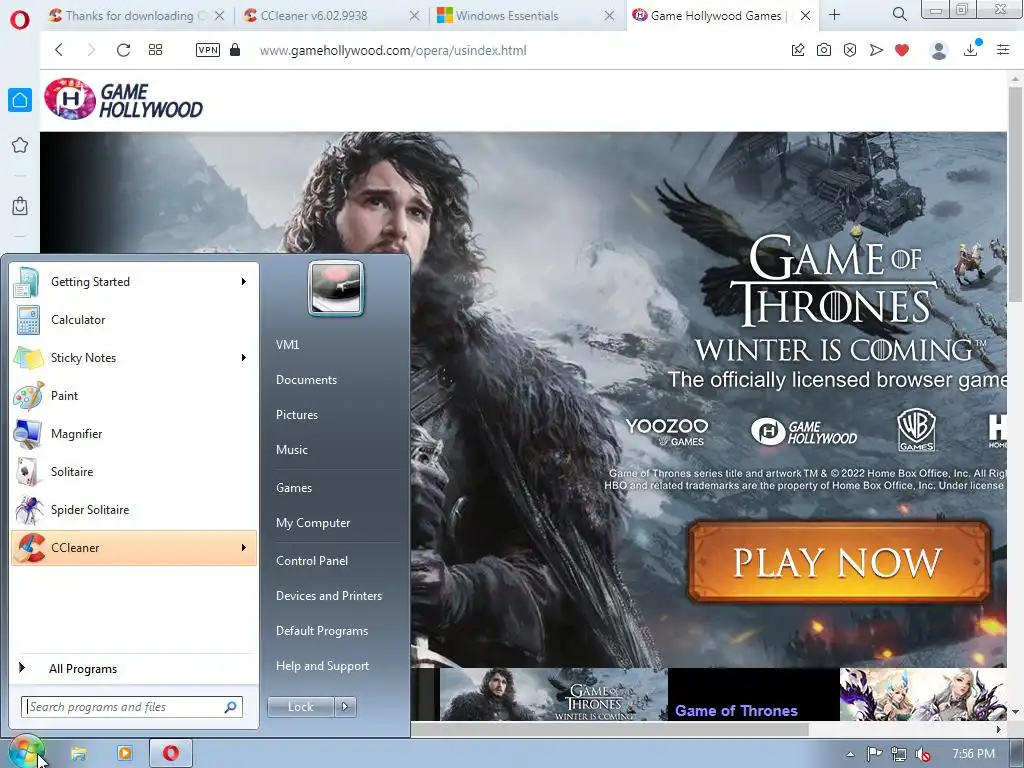Open the ad blocker shield icon
The width and height of the screenshot is (1024, 768).
tap(850, 50)
